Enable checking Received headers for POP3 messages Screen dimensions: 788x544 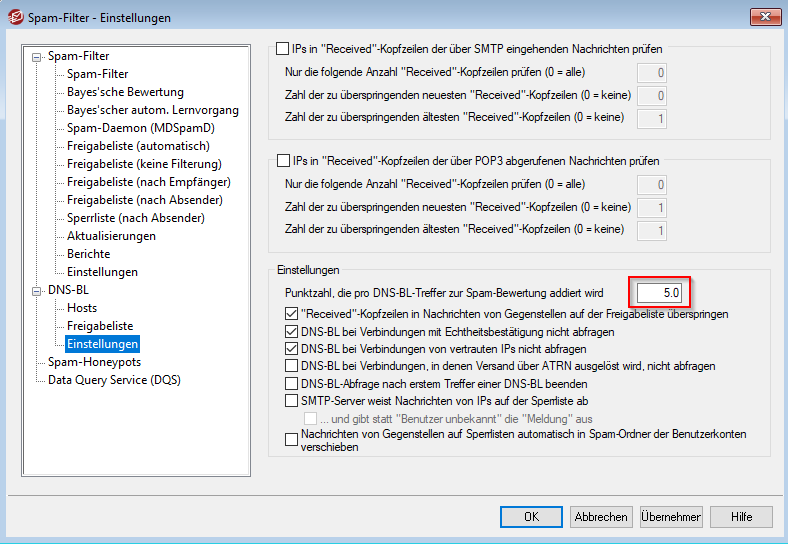(283, 160)
